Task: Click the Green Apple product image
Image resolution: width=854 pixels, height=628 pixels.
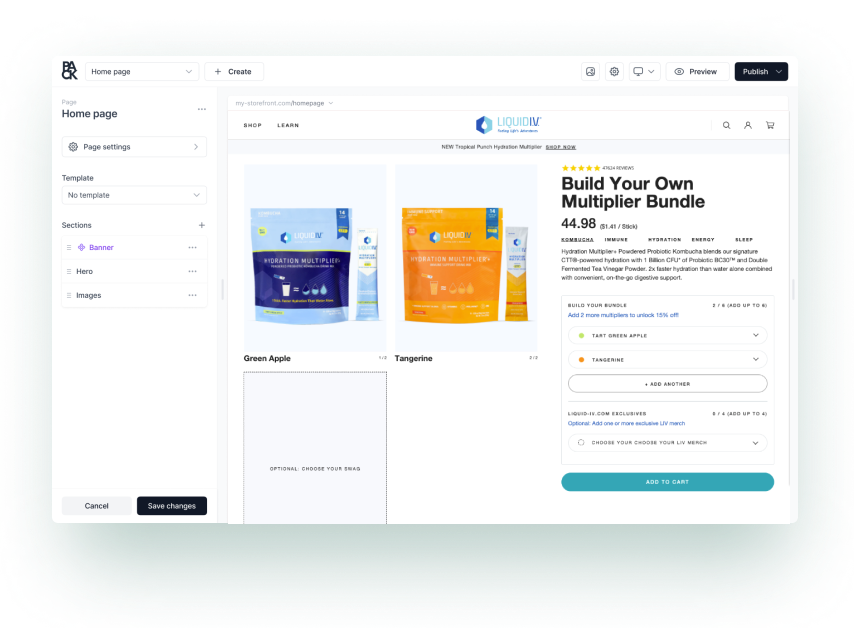Action: coord(314,257)
